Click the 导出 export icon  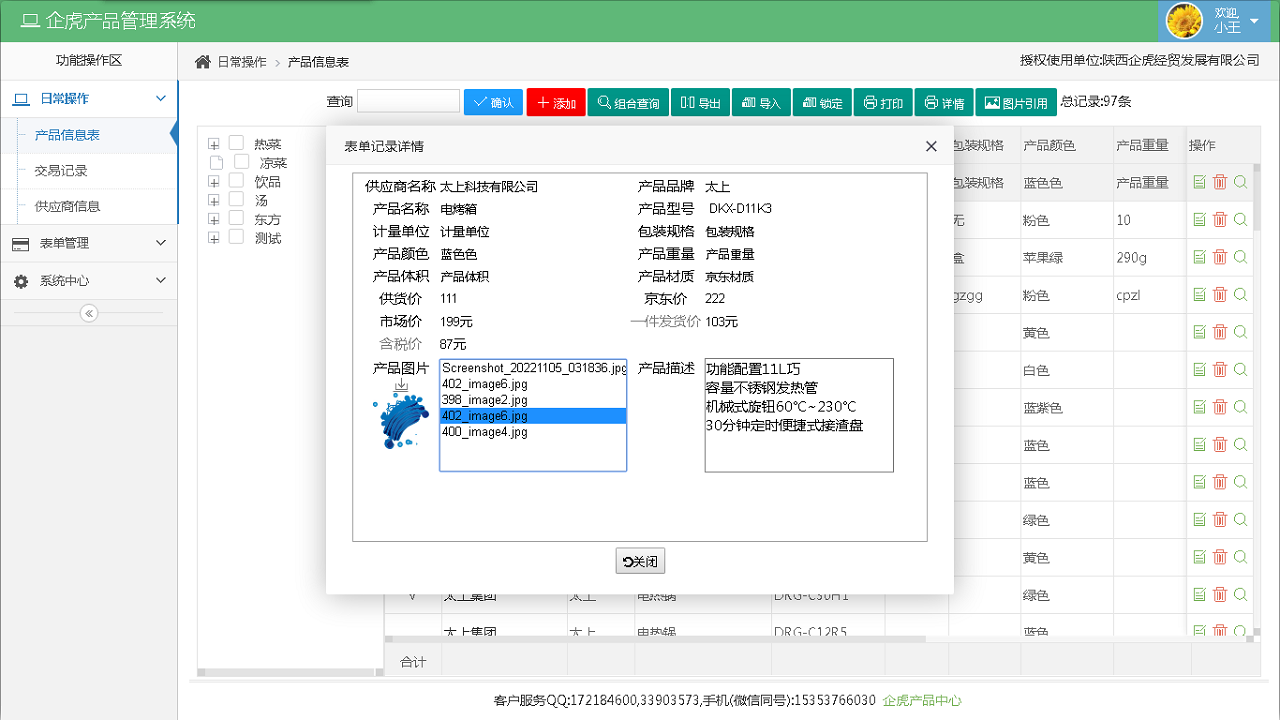(x=700, y=101)
